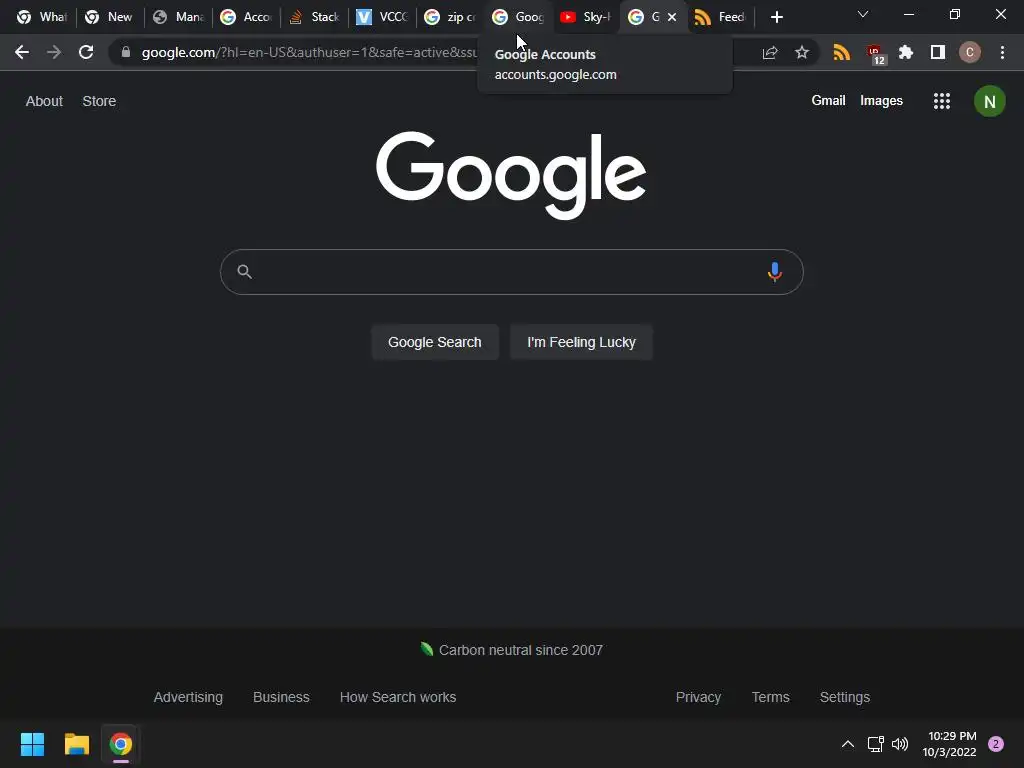The height and width of the screenshot is (768, 1024).
Task: Focus the Google search input box
Action: coord(511,272)
